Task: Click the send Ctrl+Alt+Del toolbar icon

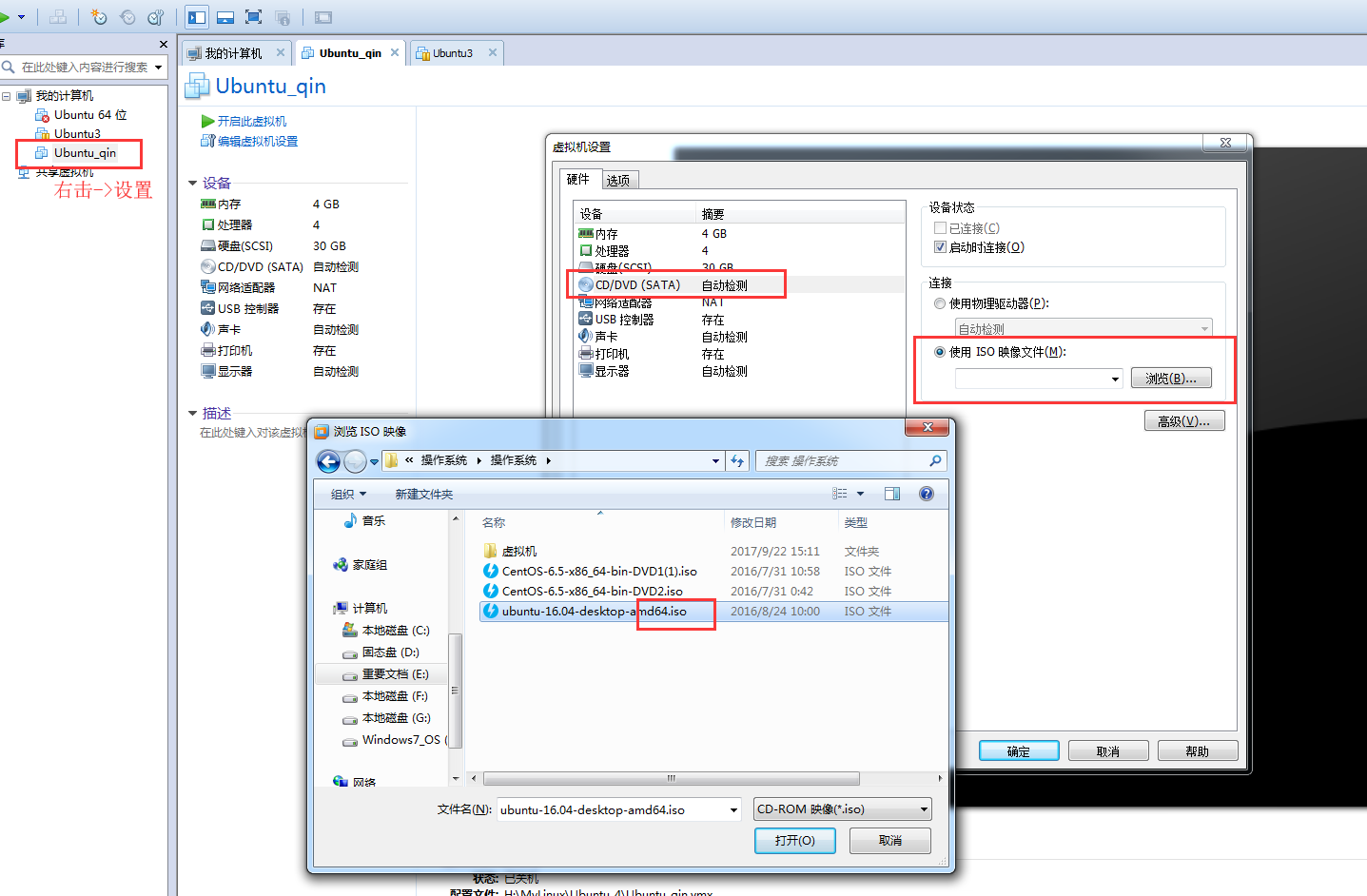Action: click(x=58, y=16)
